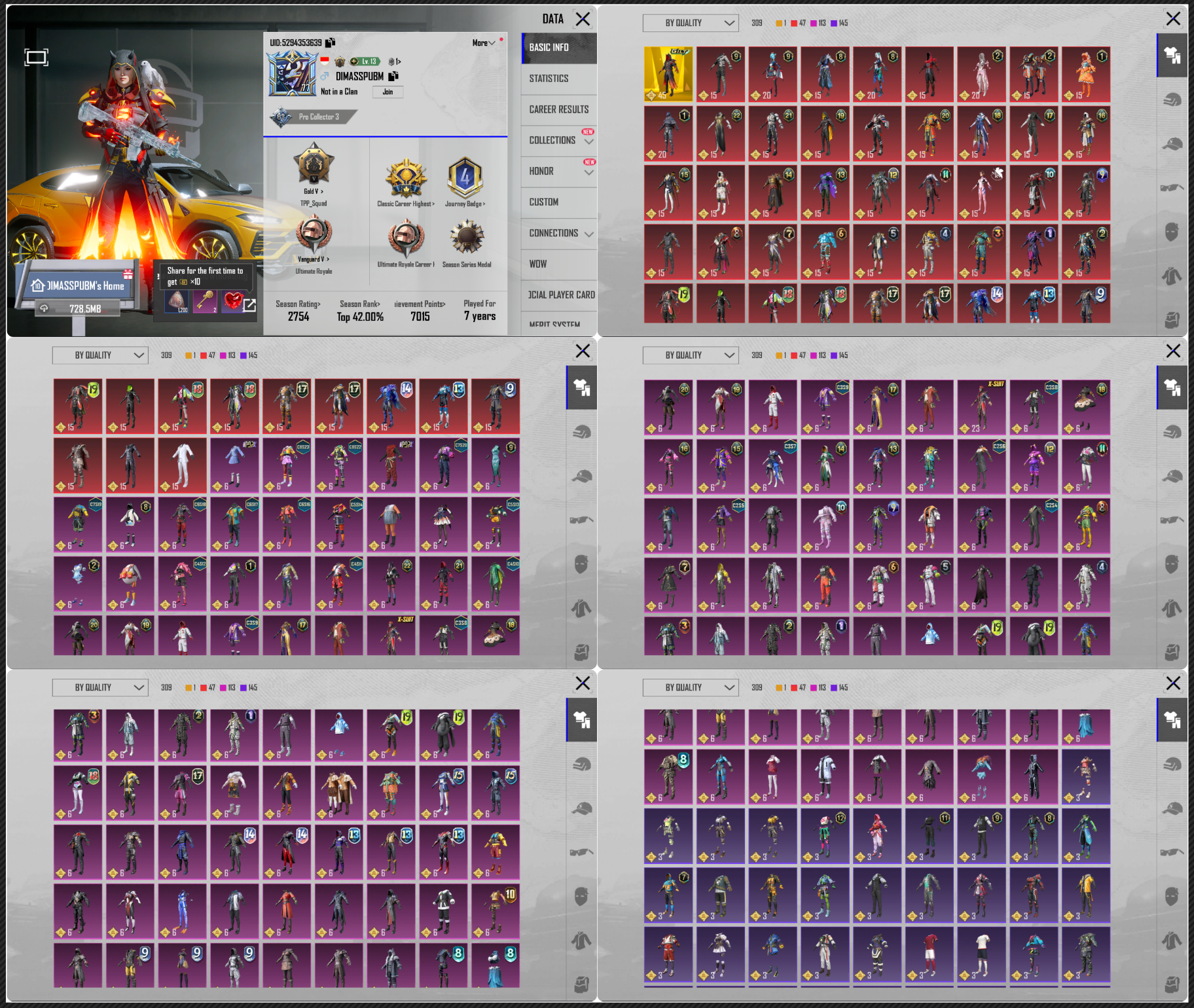This screenshot has width=1194, height=1008.
Task: Click the 728.5MB download progress bar
Action: point(78,308)
